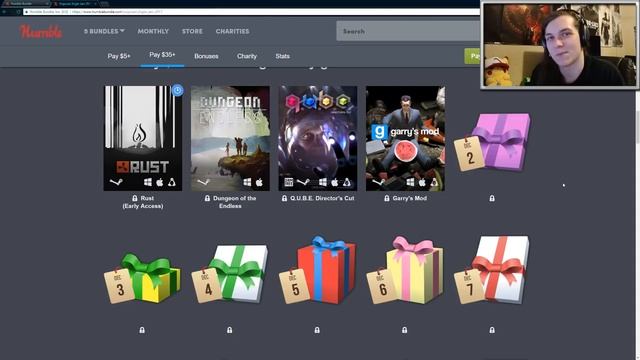Click the lock under Dec 3 gift

click(x=142, y=330)
